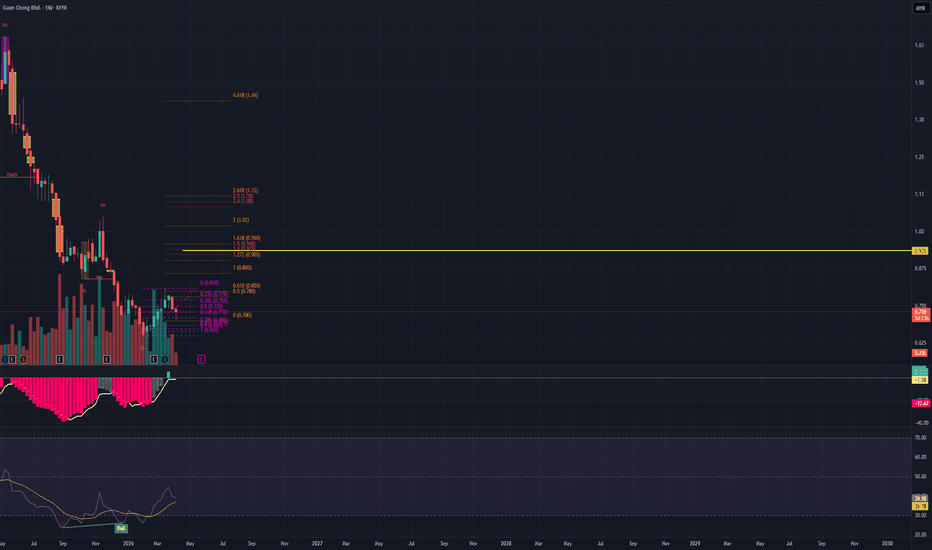Image resolution: width=932 pixels, height=550 pixels.
Task: Click the 1.63 price axis label
Action: 920,45
